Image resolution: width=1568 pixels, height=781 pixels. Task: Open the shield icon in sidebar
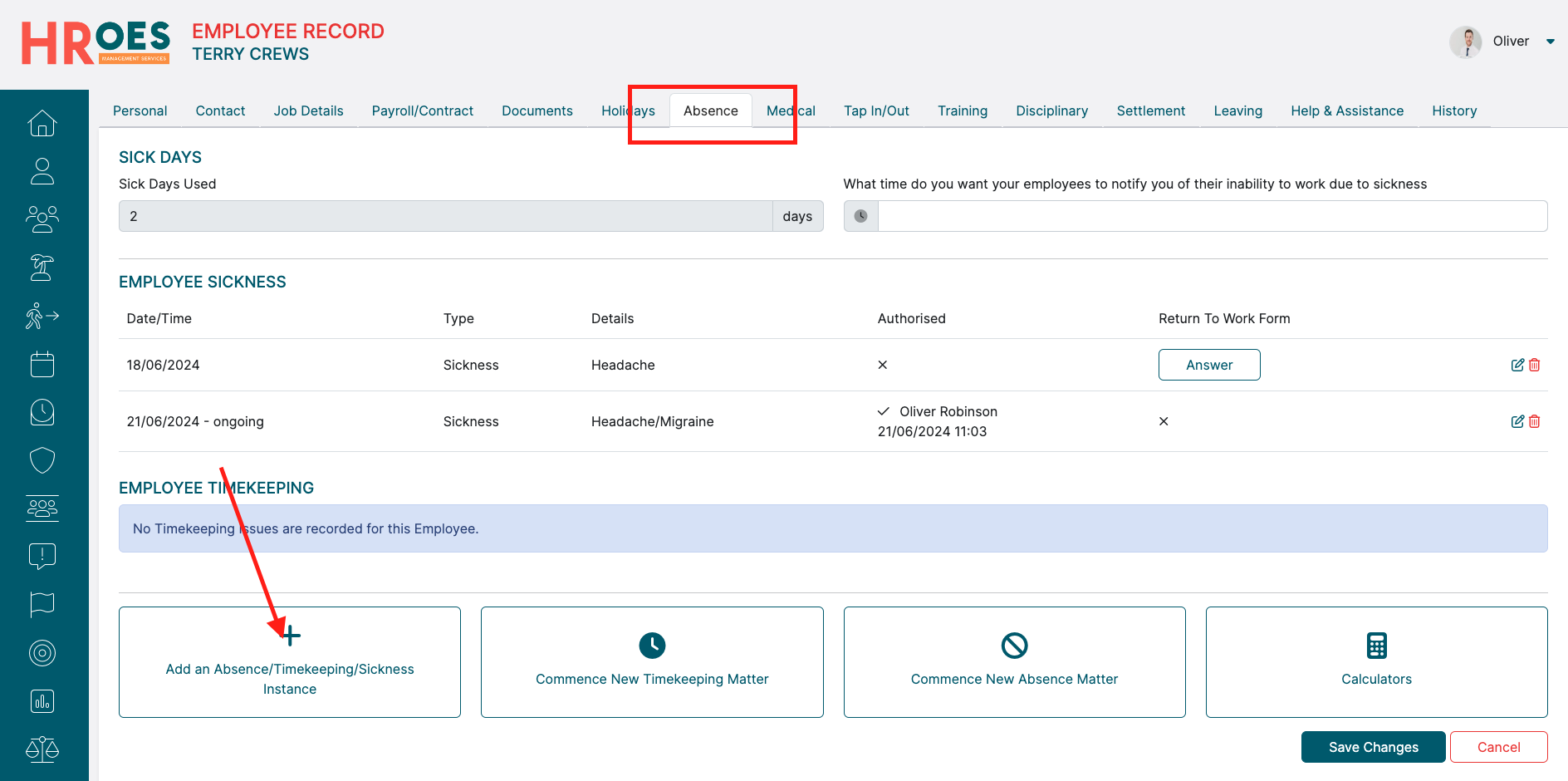tap(42, 459)
